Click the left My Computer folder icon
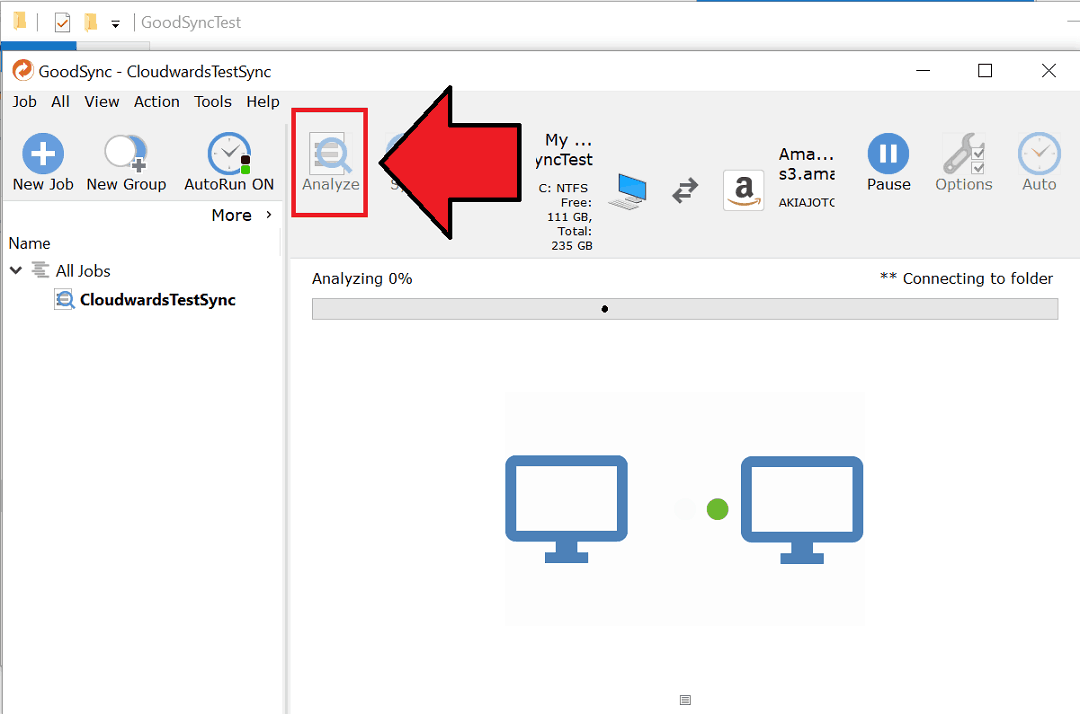Viewport: 1080px width, 714px height. [x=627, y=190]
